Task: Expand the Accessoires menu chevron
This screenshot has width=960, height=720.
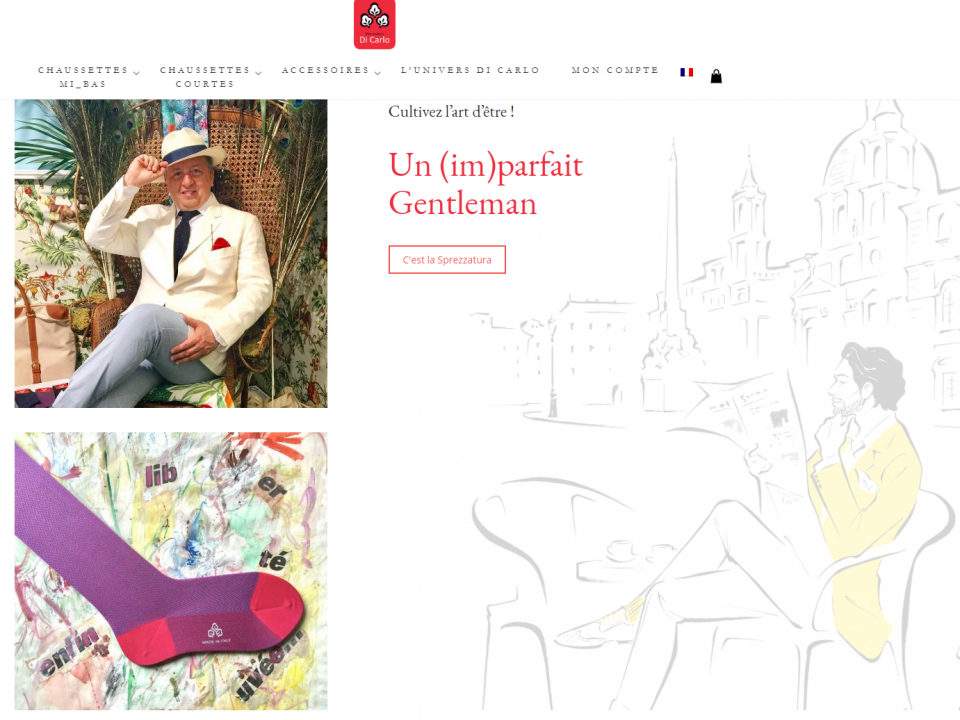Action: coord(378,73)
